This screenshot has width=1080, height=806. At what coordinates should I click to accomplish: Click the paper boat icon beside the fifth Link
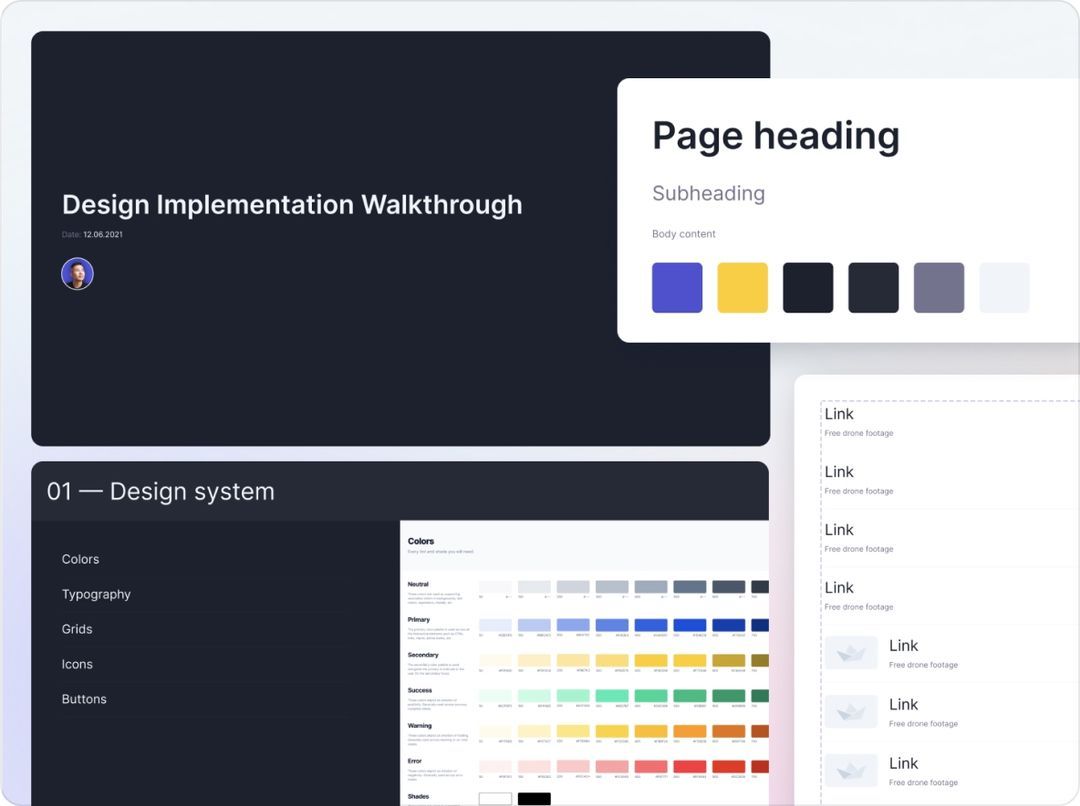click(851, 653)
